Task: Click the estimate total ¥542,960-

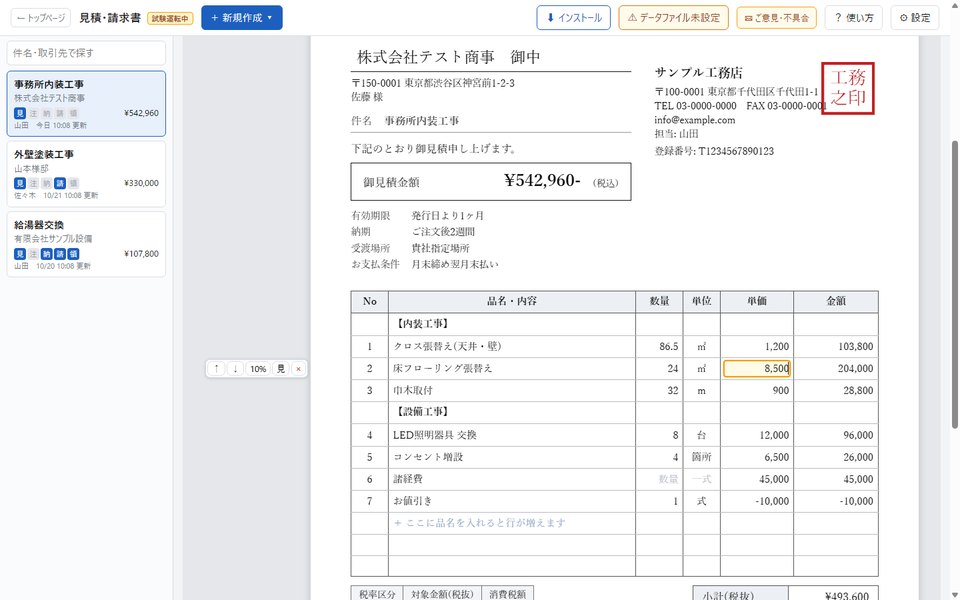Action: [x=542, y=180]
